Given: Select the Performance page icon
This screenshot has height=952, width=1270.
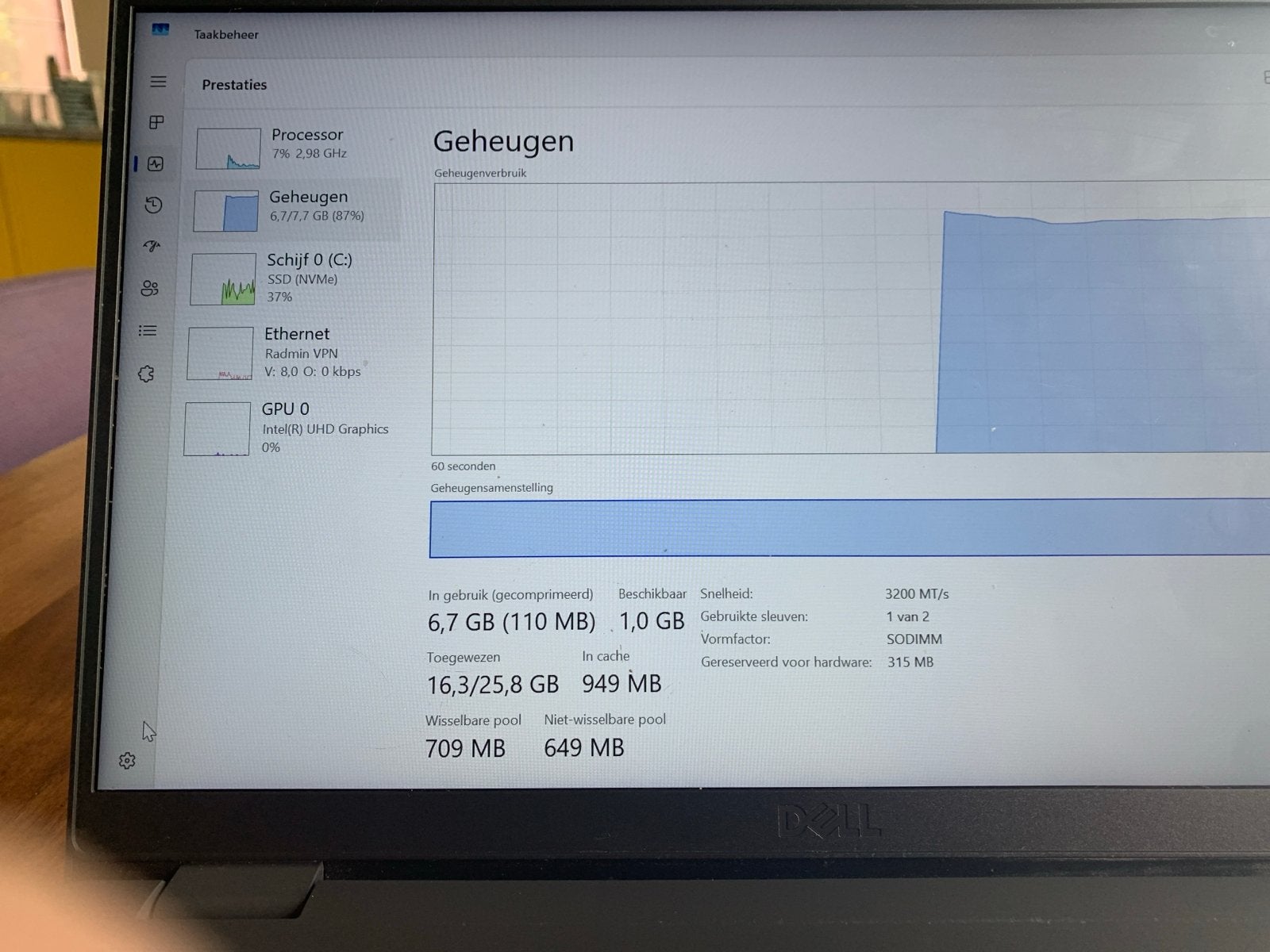Looking at the screenshot, I should (156, 164).
